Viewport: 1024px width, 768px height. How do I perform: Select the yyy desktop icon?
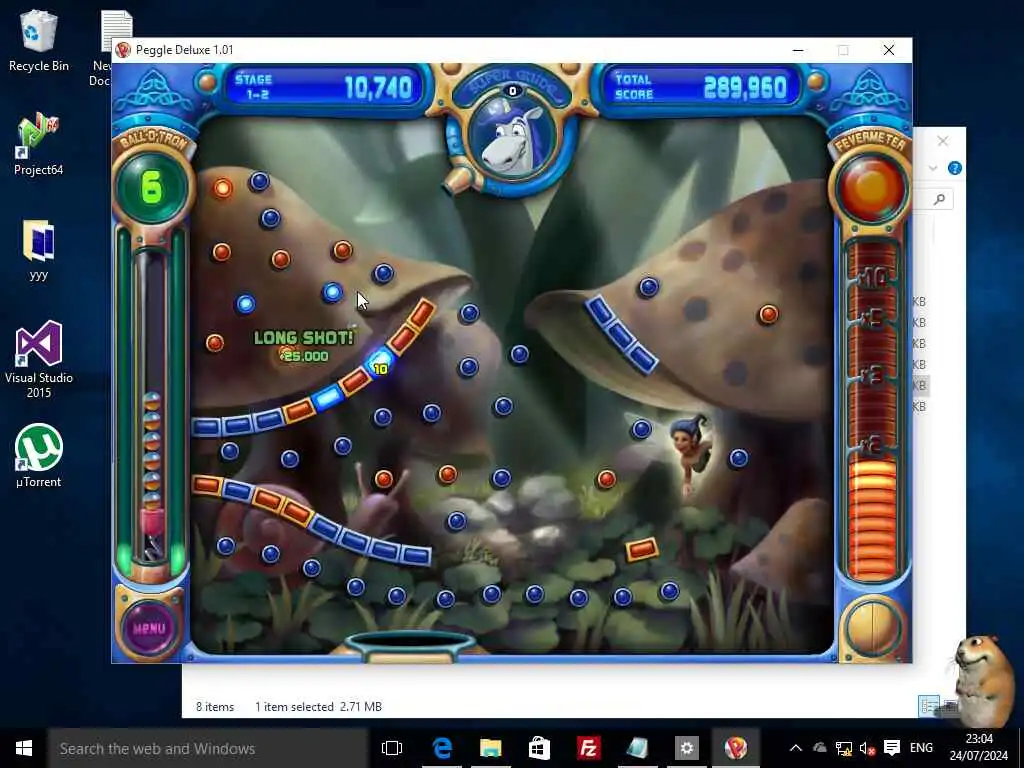39,249
